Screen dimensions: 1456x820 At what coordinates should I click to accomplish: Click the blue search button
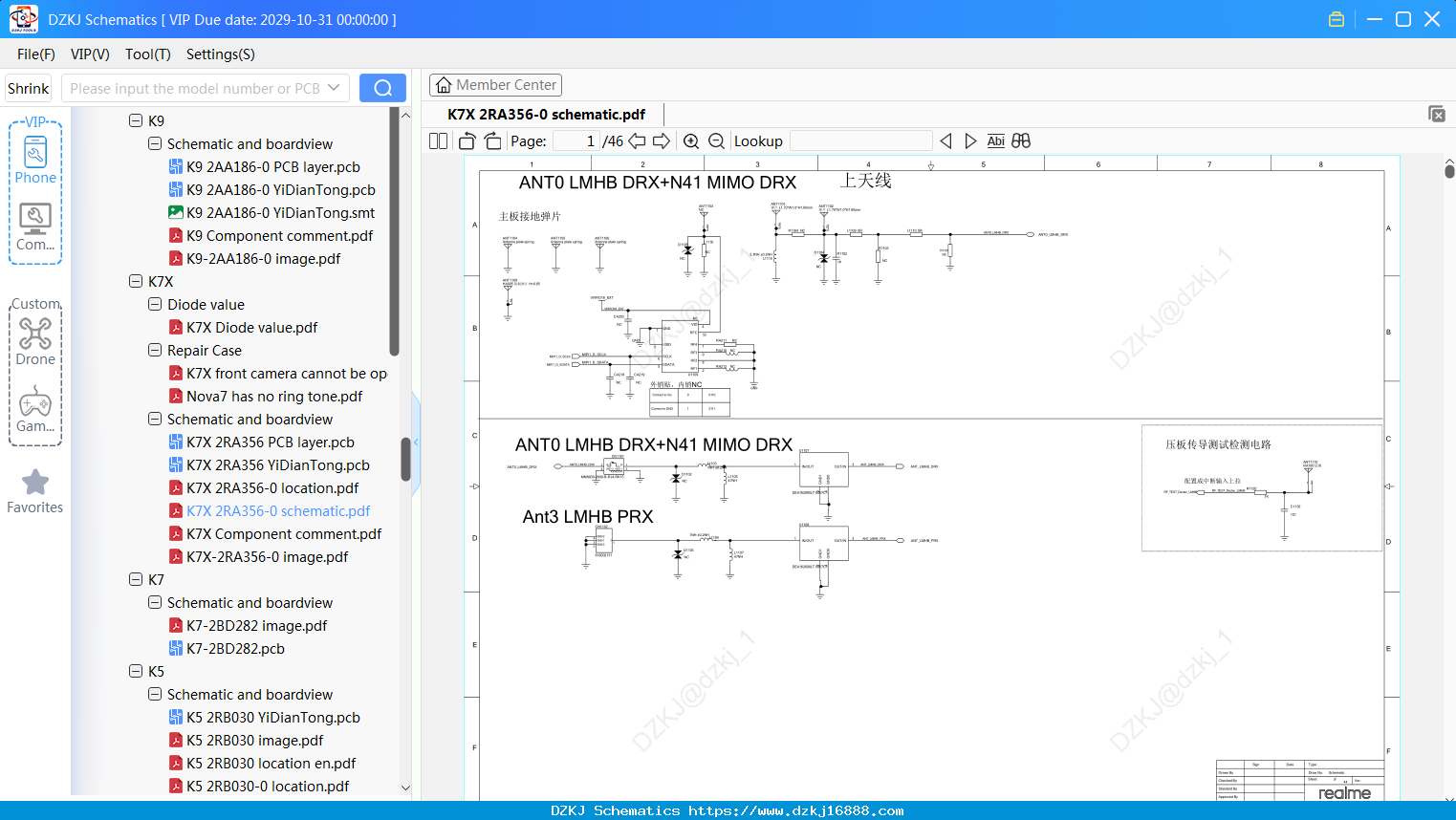coord(382,88)
